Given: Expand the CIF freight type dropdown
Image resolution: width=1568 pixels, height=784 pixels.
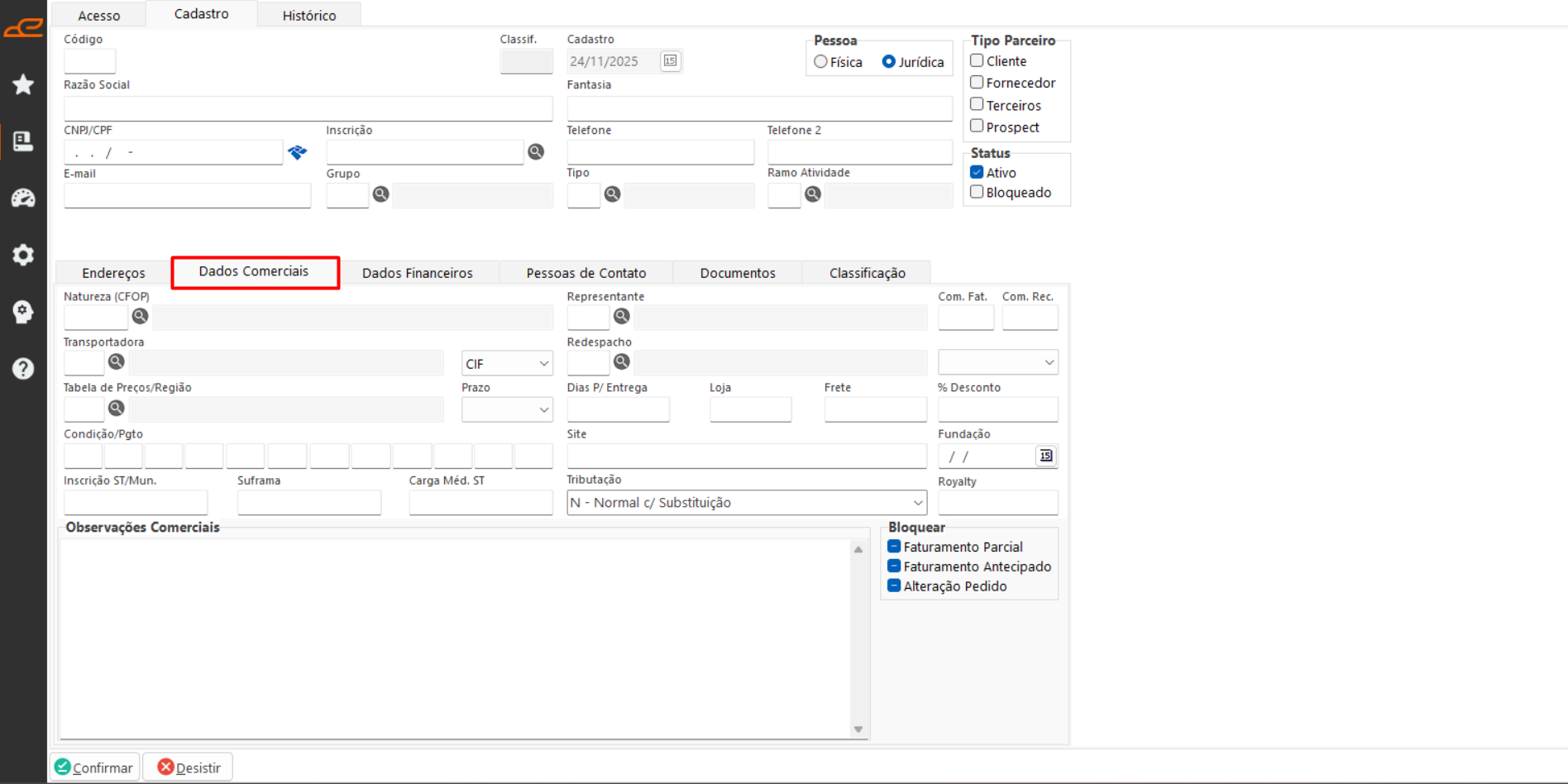Looking at the screenshot, I should click(x=507, y=363).
